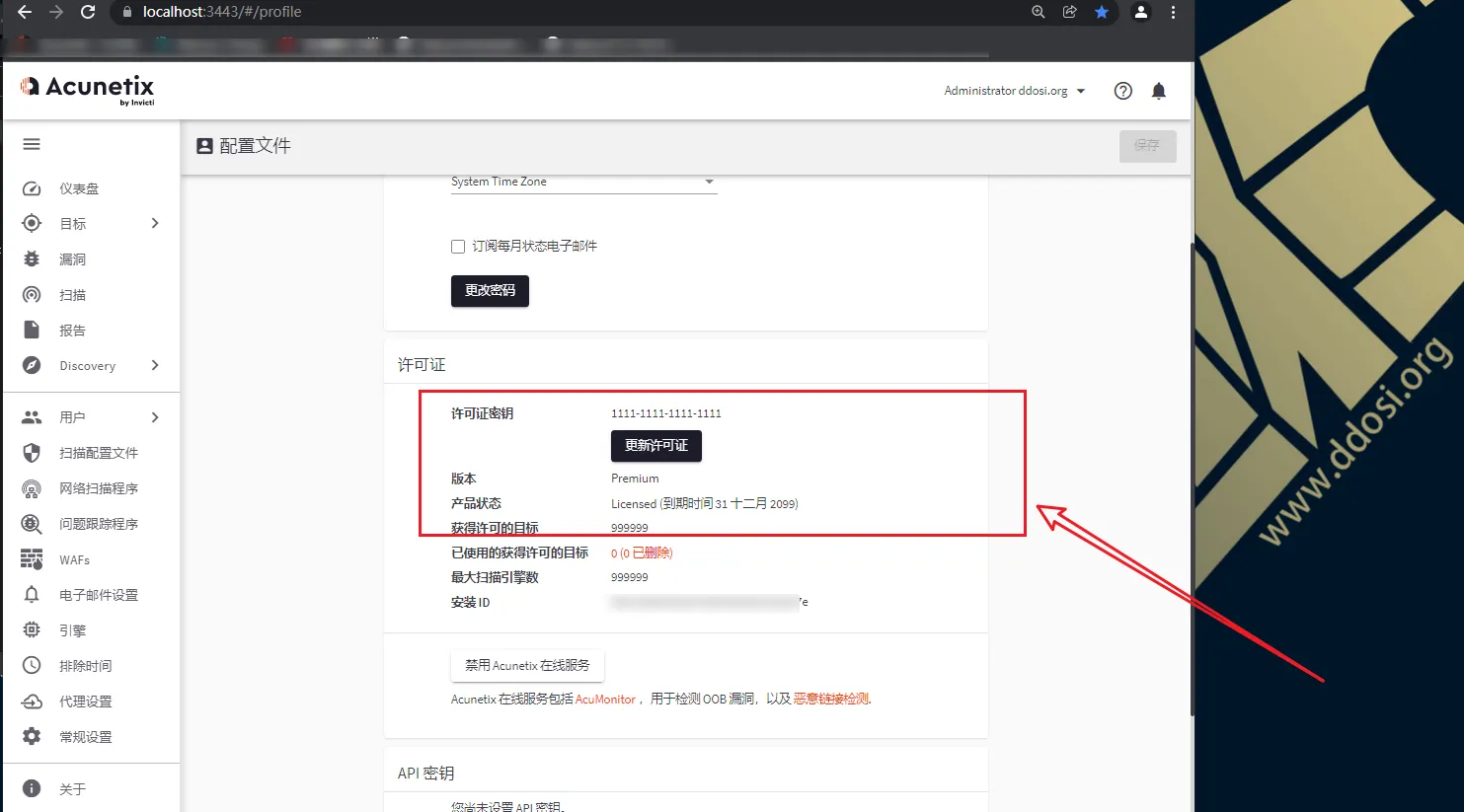
Task: Click 最大扫描引擎数 value 999999
Action: (x=630, y=577)
